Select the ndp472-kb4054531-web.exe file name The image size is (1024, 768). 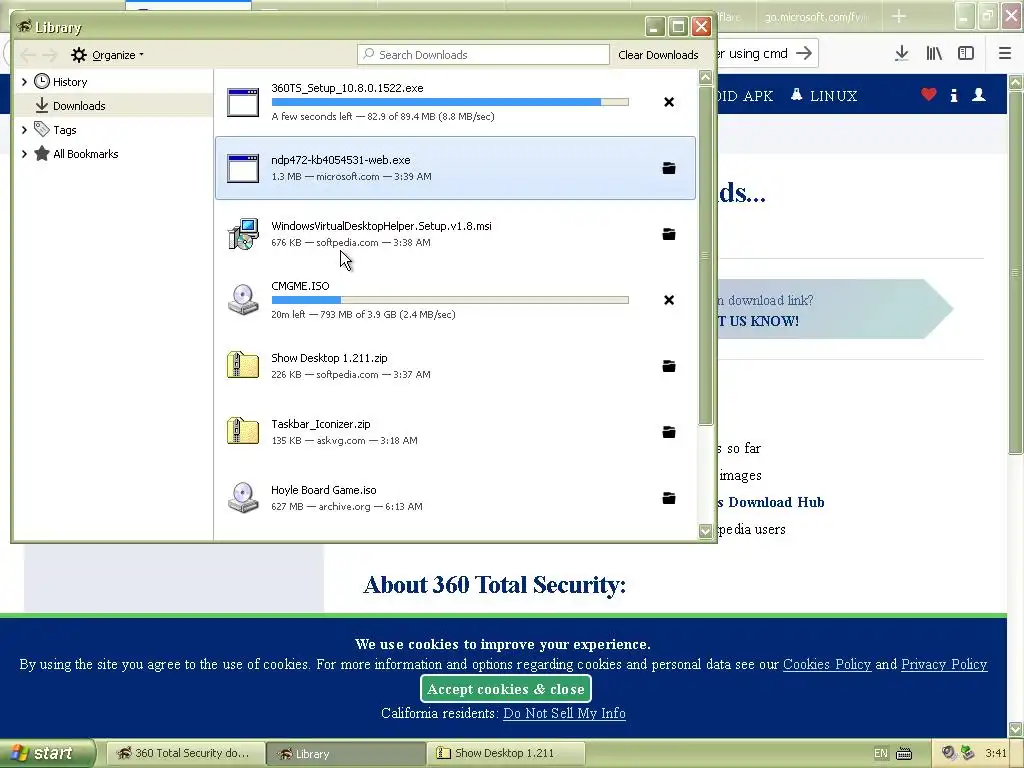click(341, 160)
